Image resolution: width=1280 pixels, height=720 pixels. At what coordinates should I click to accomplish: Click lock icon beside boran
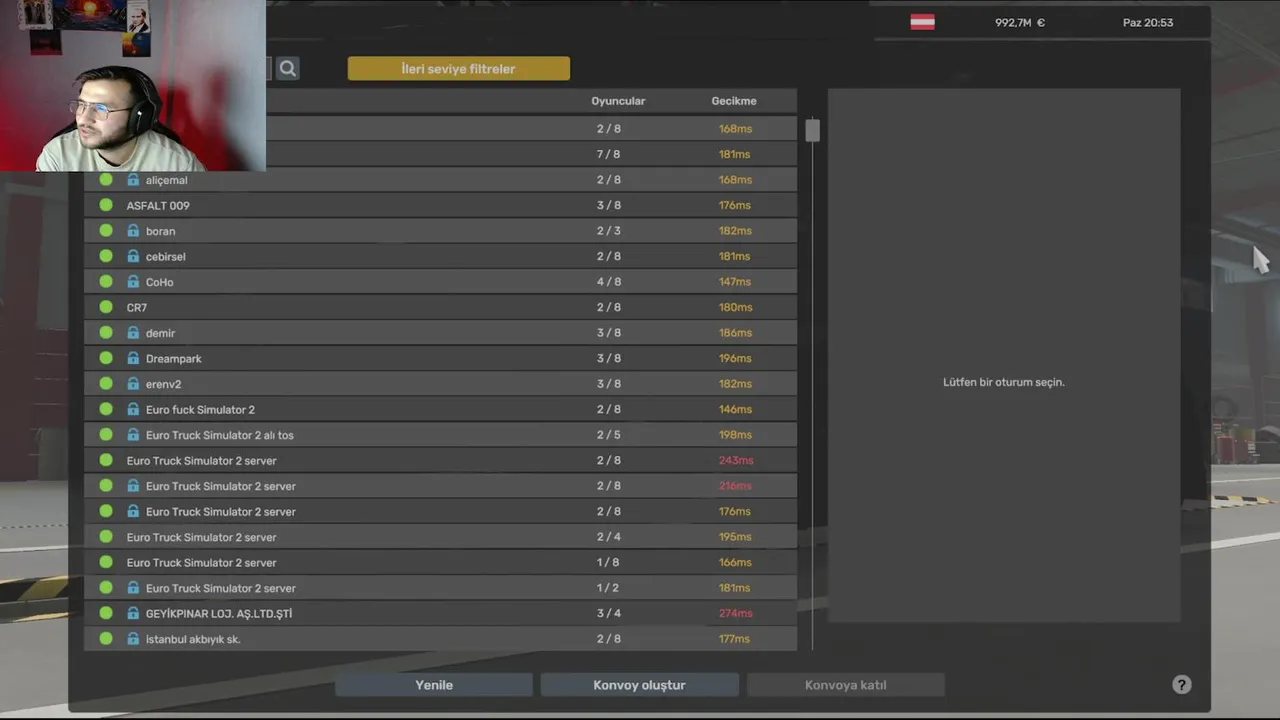click(x=133, y=231)
